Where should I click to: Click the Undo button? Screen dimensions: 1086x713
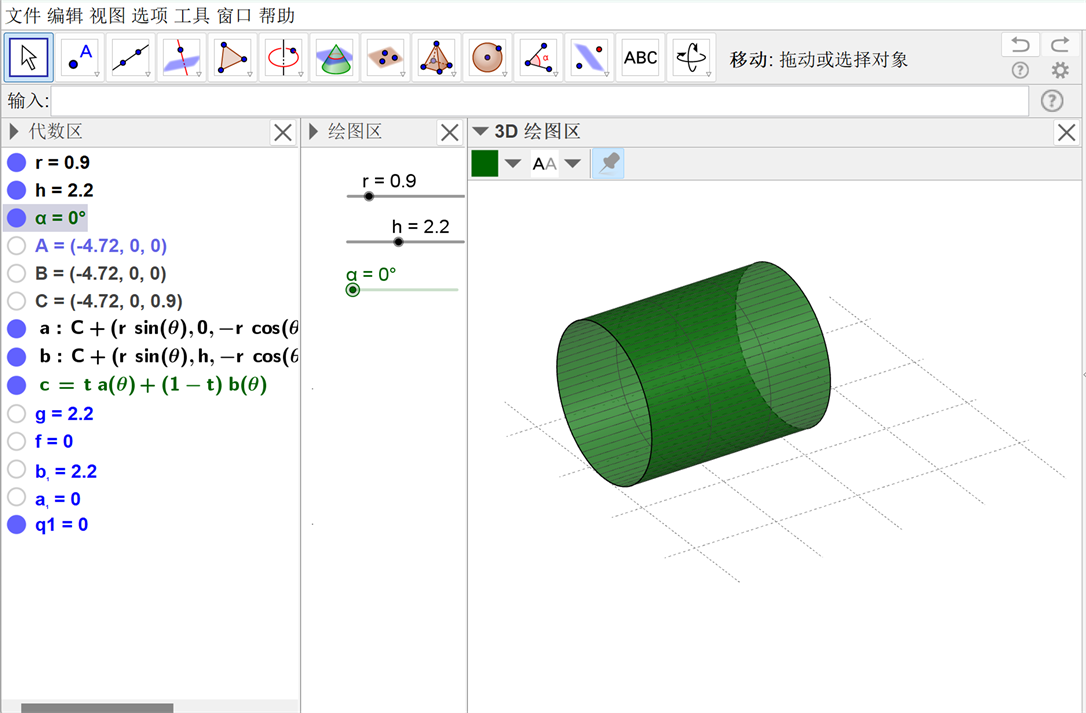(x=1019, y=44)
